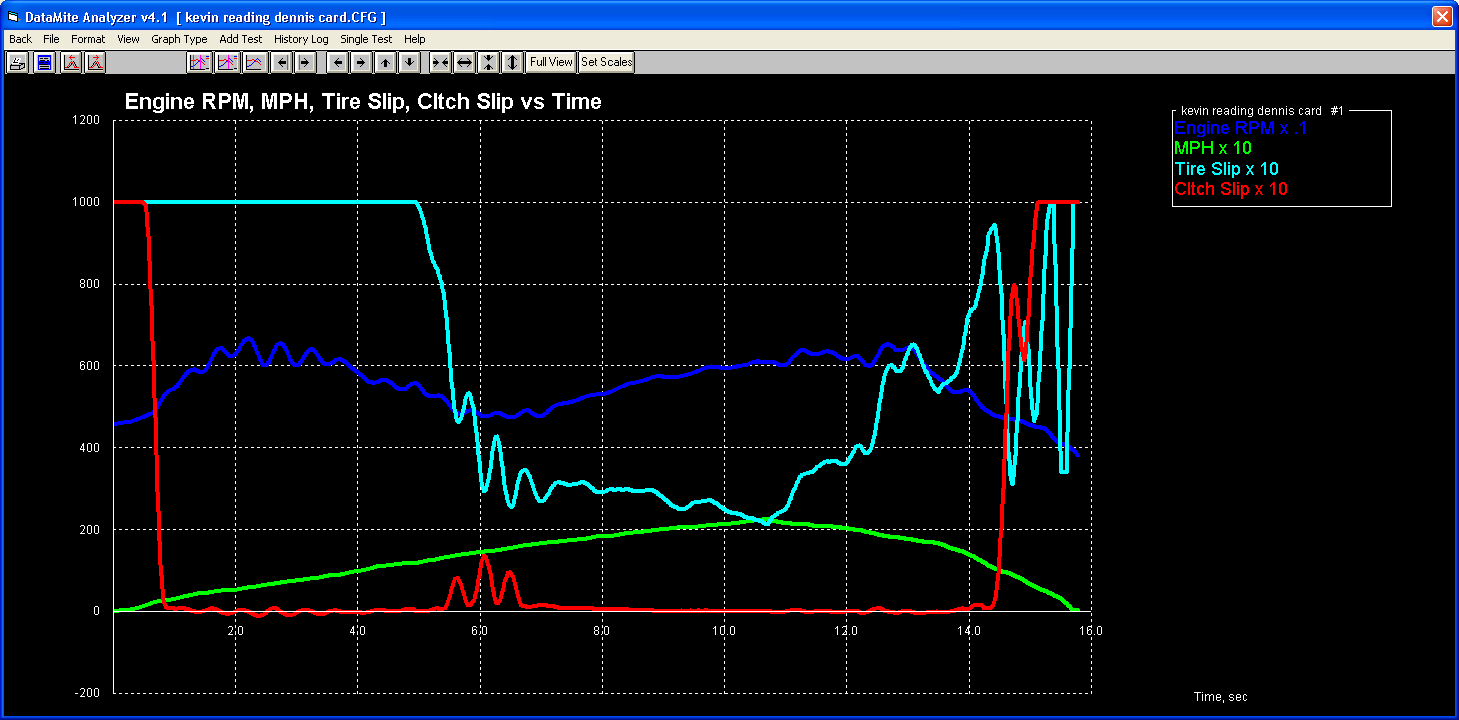Move cursor line left with magenta arrow icon

pyautogui.click(x=282, y=62)
